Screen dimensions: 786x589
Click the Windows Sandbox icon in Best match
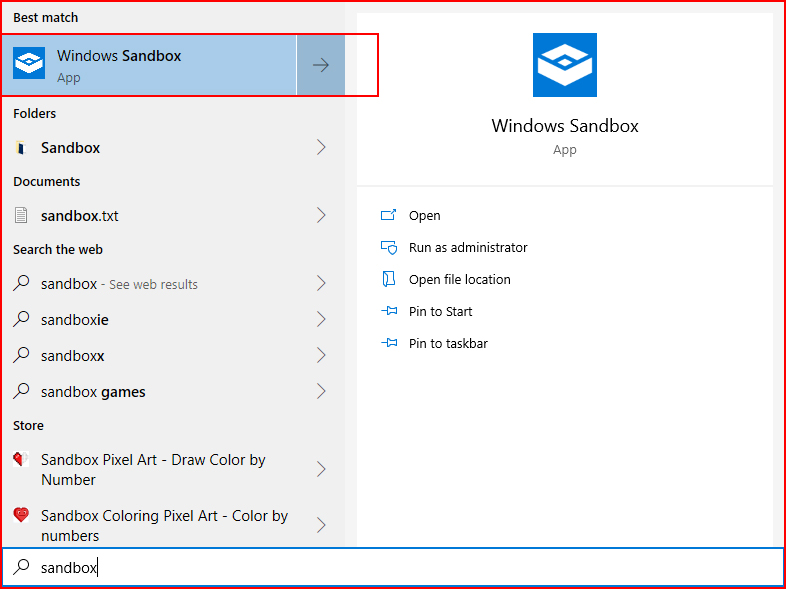(x=29, y=63)
